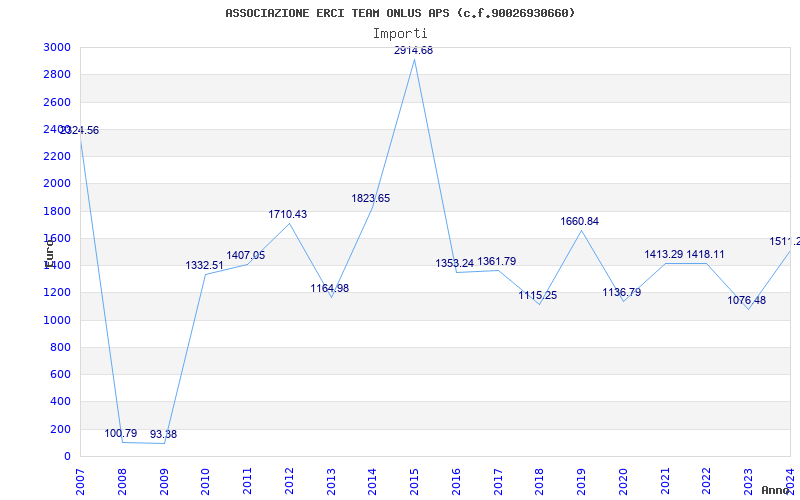Click the 2800 y-axis tick label

click(x=57, y=74)
